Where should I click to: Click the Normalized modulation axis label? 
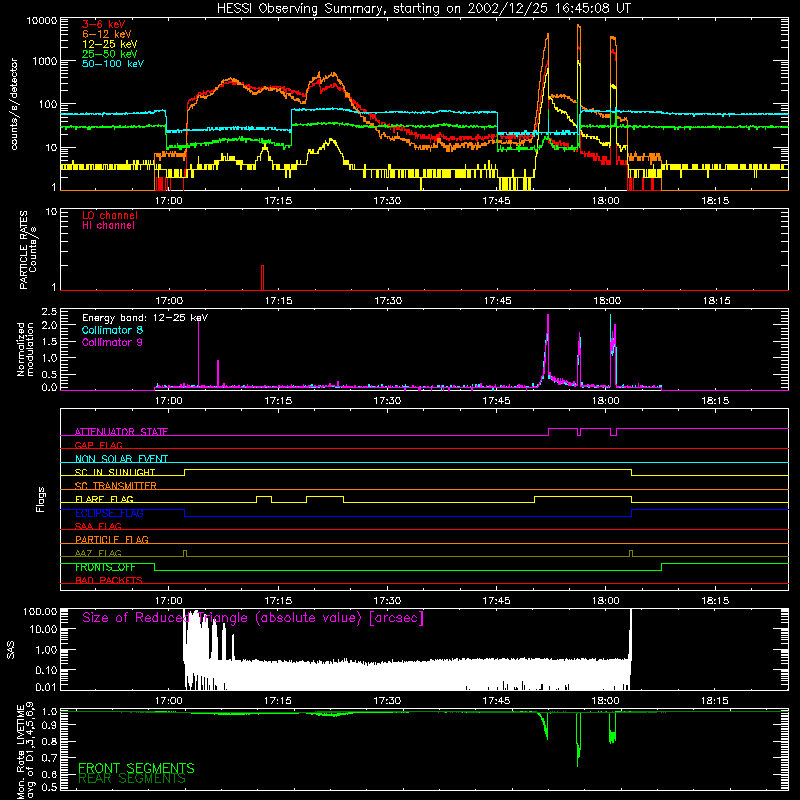click(x=25, y=349)
